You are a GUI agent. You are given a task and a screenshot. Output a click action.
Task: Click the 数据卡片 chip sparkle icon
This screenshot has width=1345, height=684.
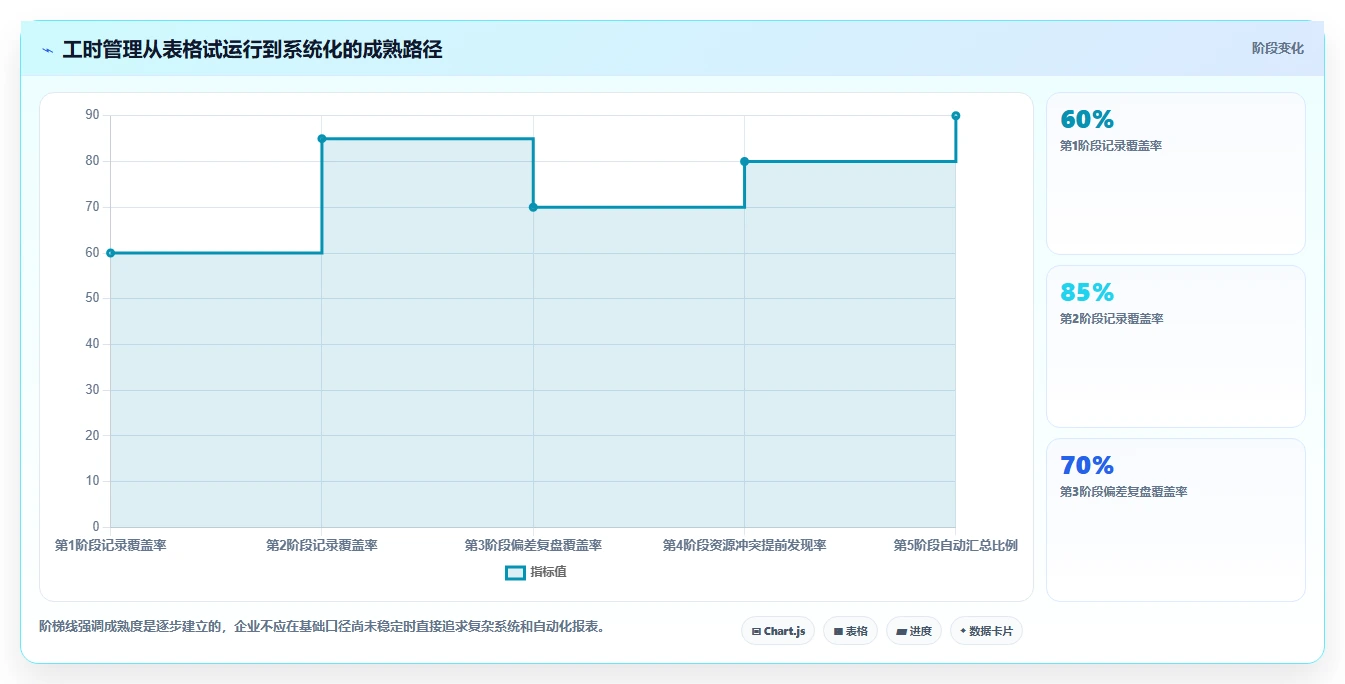point(963,631)
